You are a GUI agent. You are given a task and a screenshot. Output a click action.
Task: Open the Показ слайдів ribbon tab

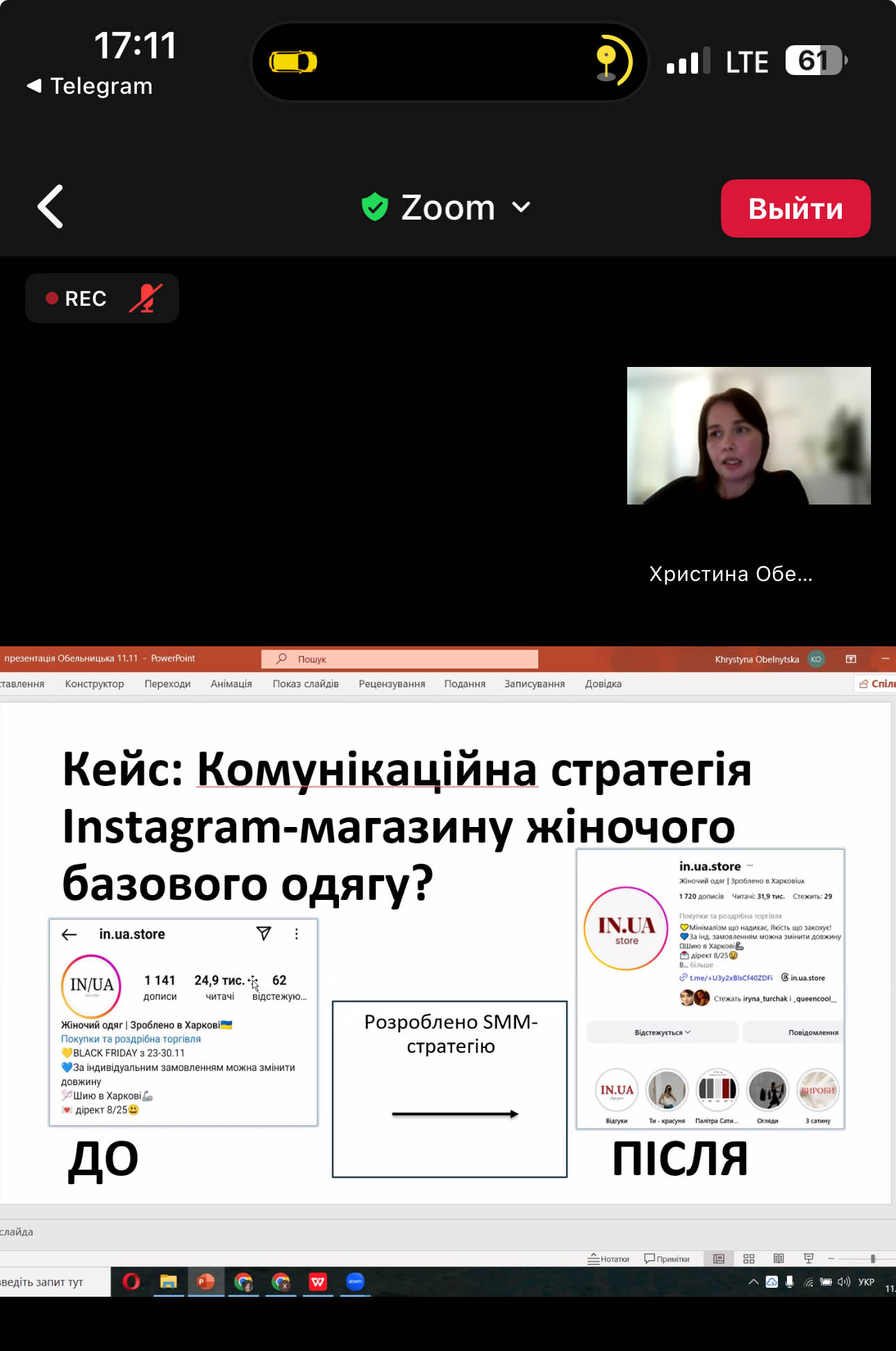[x=306, y=684]
